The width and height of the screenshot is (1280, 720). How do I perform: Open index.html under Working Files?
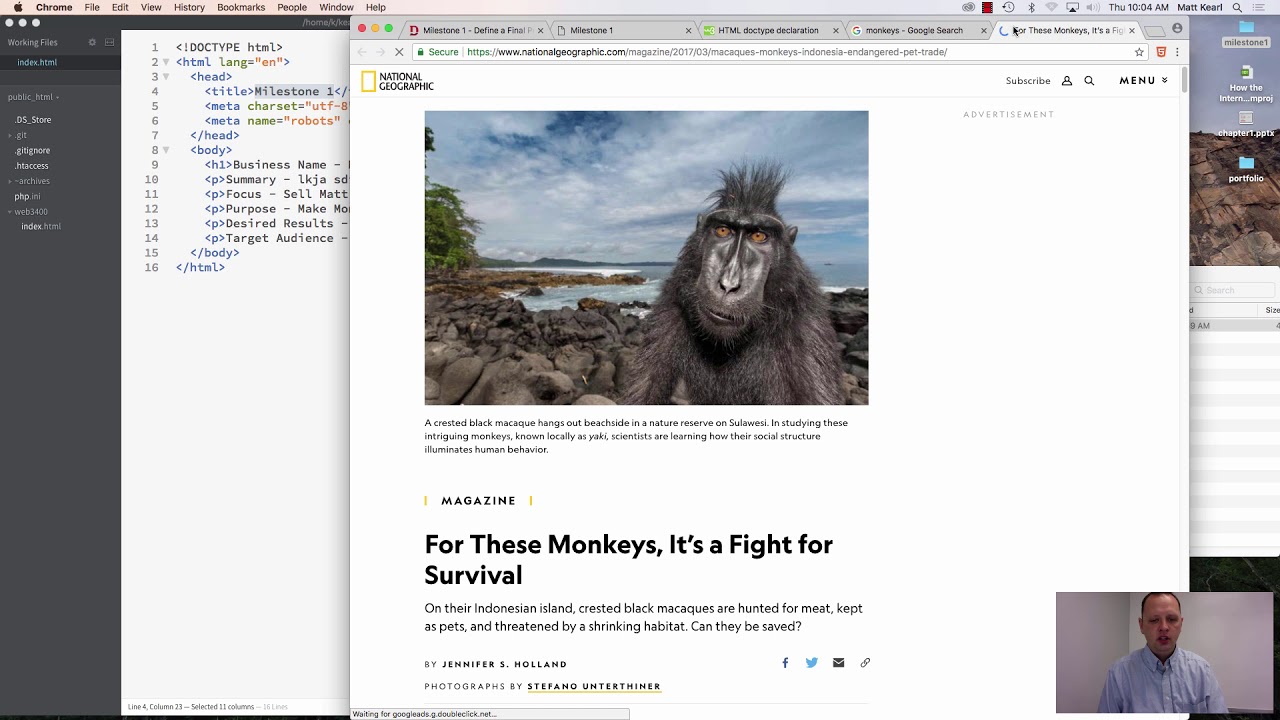pos(37,62)
